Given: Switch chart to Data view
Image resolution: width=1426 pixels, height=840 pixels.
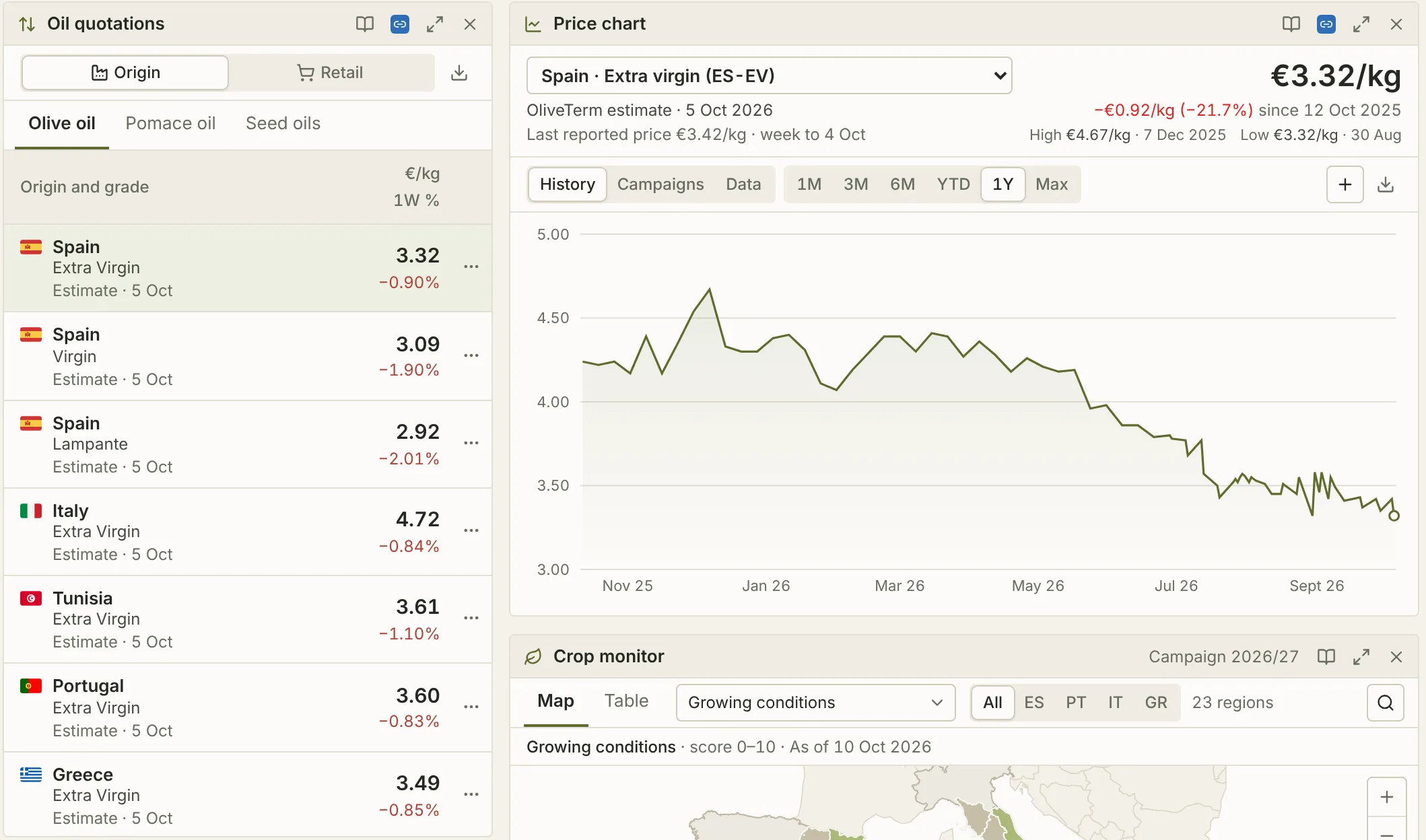Looking at the screenshot, I should 743,184.
